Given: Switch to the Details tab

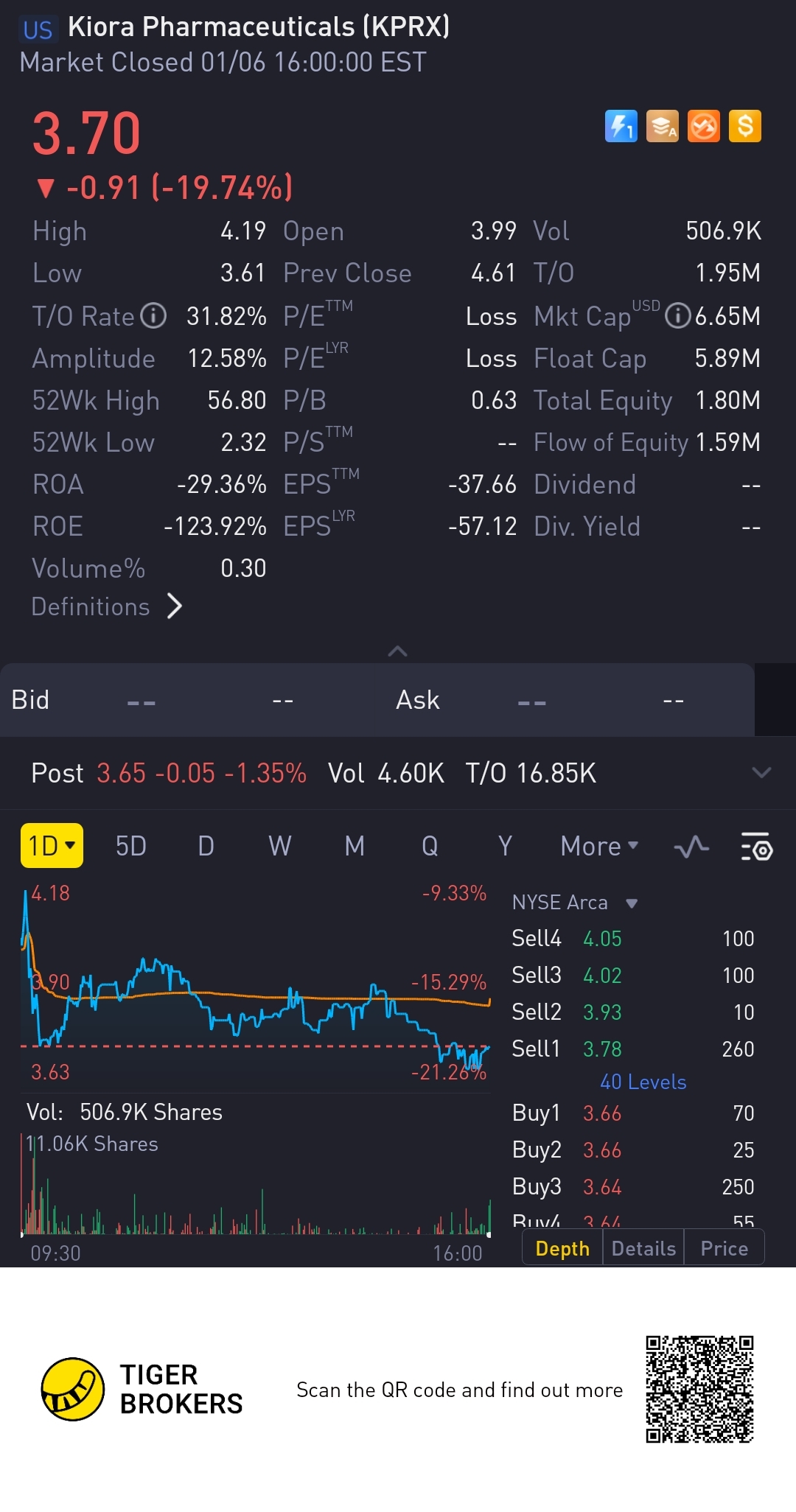Looking at the screenshot, I should [x=643, y=1248].
